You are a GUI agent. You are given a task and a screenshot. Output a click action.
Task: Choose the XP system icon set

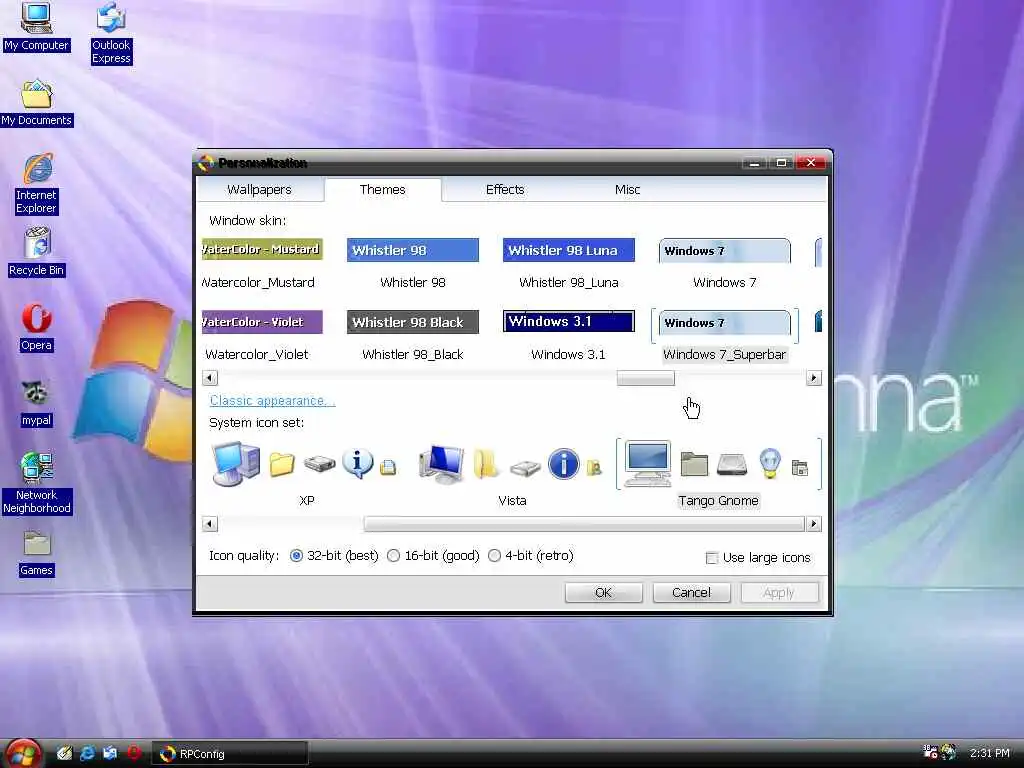pyautogui.click(x=306, y=473)
